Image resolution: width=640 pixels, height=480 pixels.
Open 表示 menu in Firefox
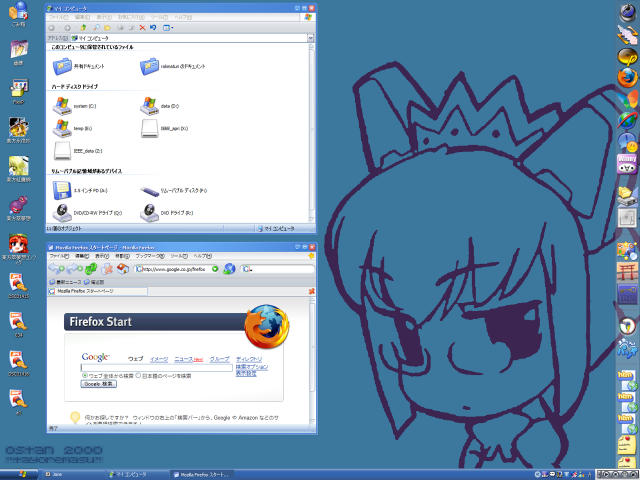102,256
